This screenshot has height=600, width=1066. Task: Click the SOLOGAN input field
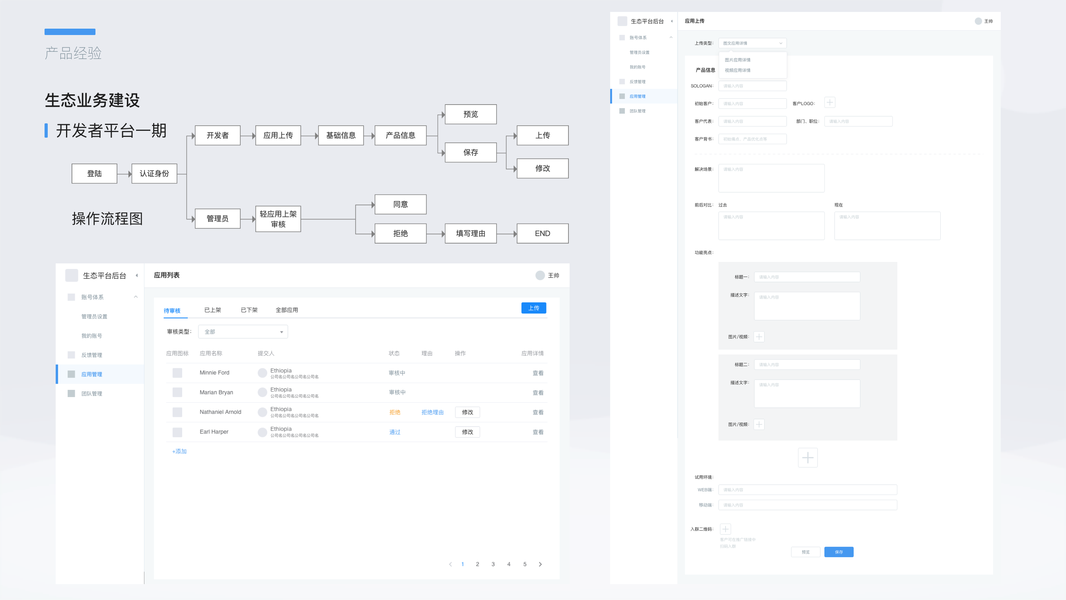(753, 86)
